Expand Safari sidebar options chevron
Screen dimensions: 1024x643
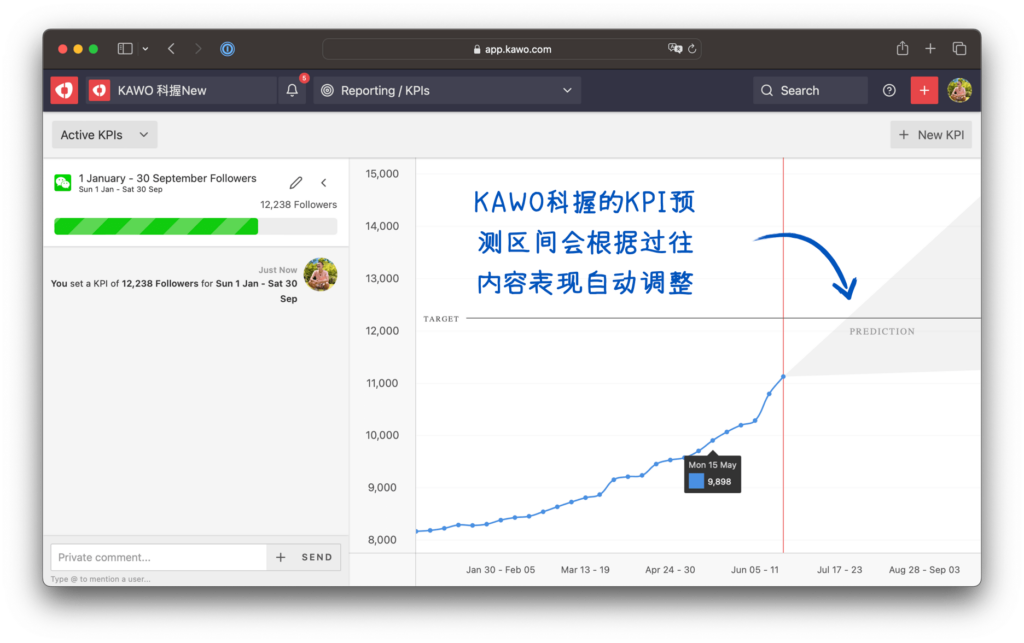pos(146,49)
